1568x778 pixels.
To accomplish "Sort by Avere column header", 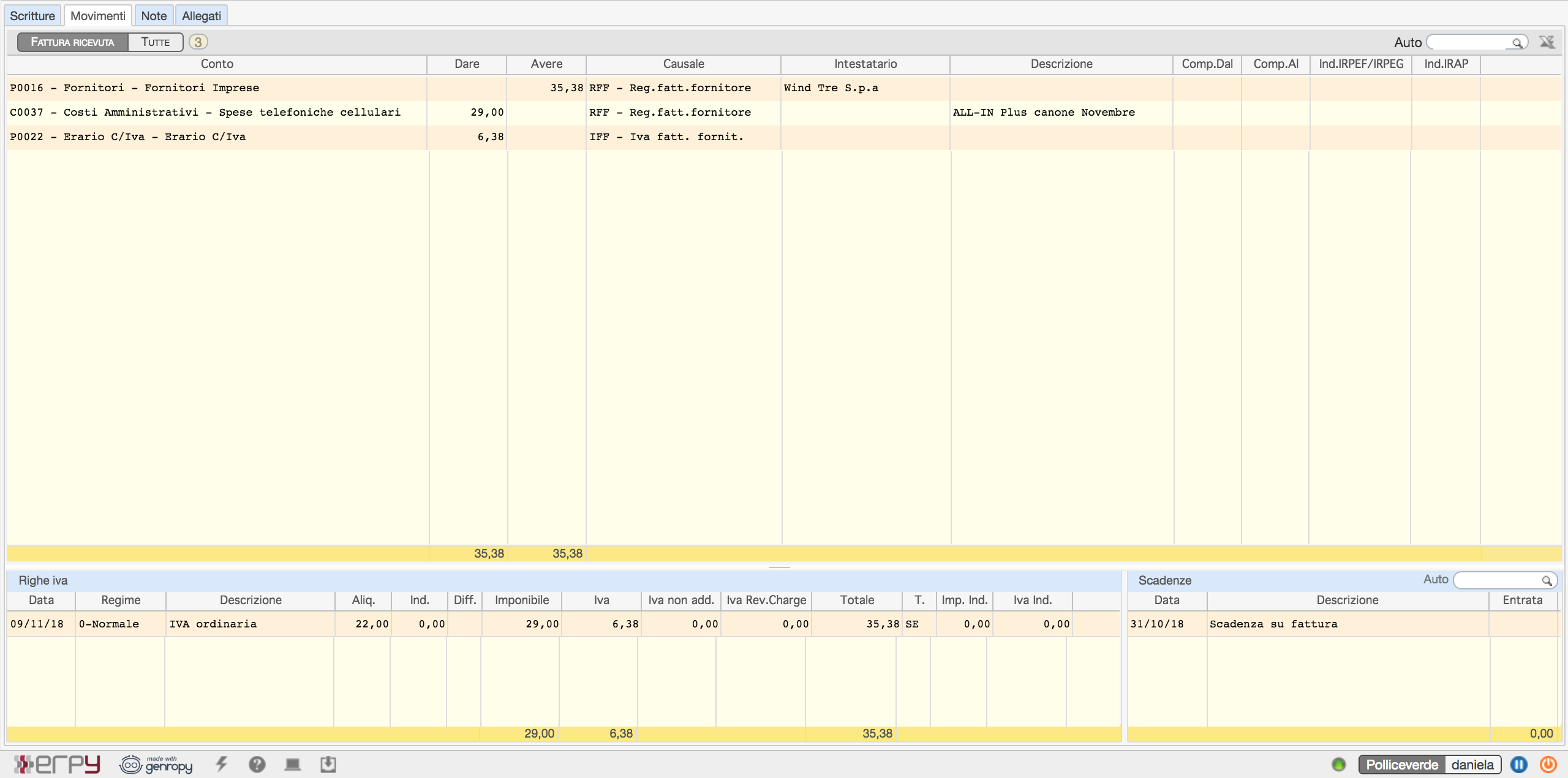I will pos(546,64).
